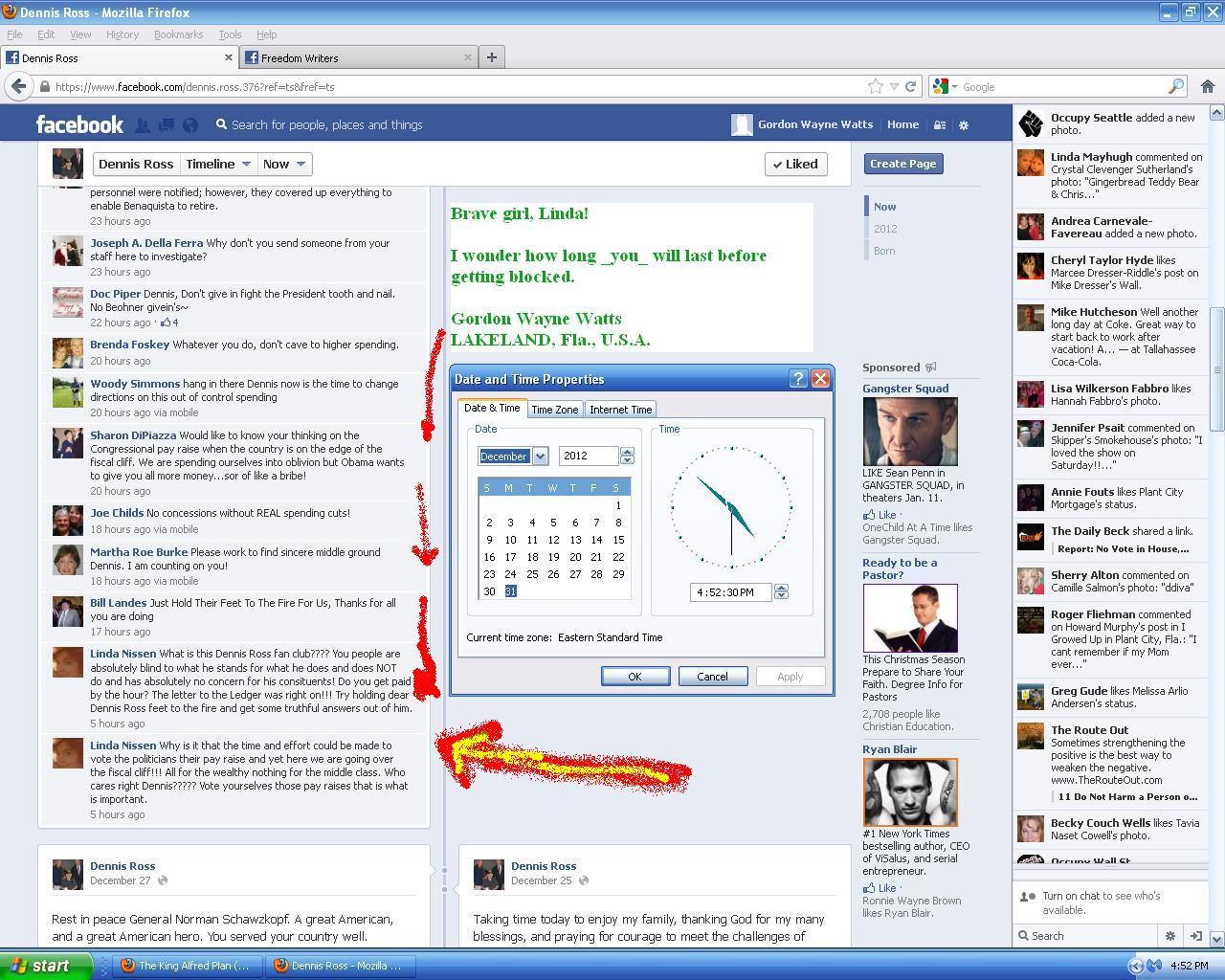Close the Dennis Ross browser tab
Screen dimensions: 1225x980
pyautogui.click(x=229, y=57)
